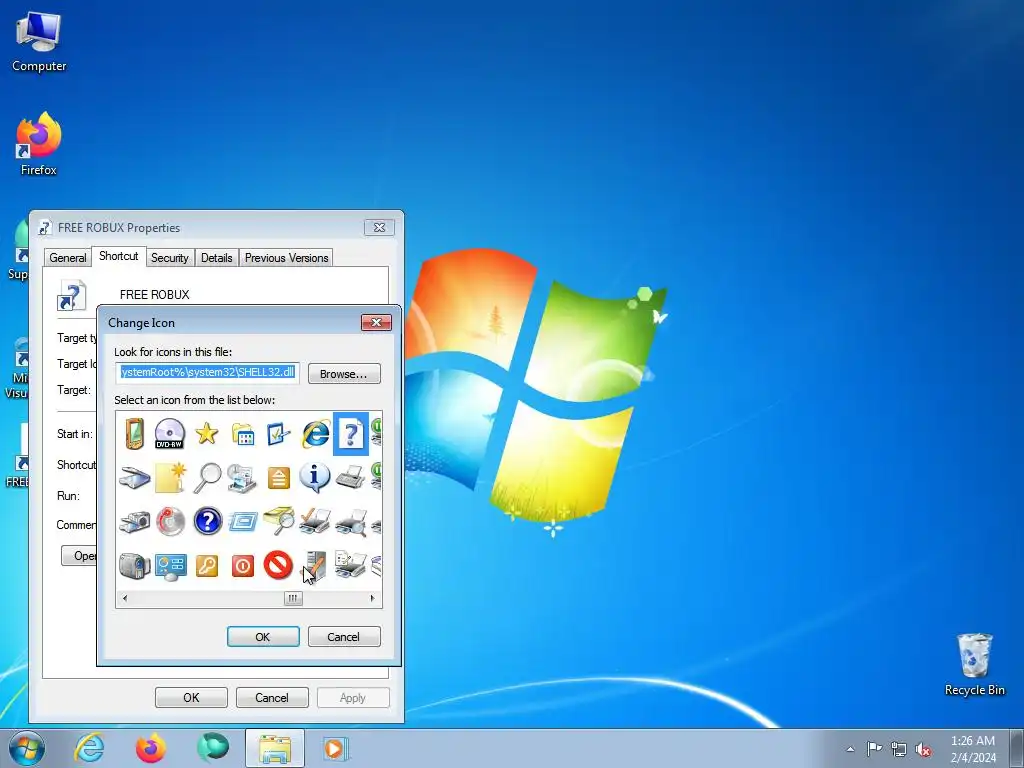Select the flatbed scanner icon
Viewport: 1024px width, 768px height.
[135, 478]
